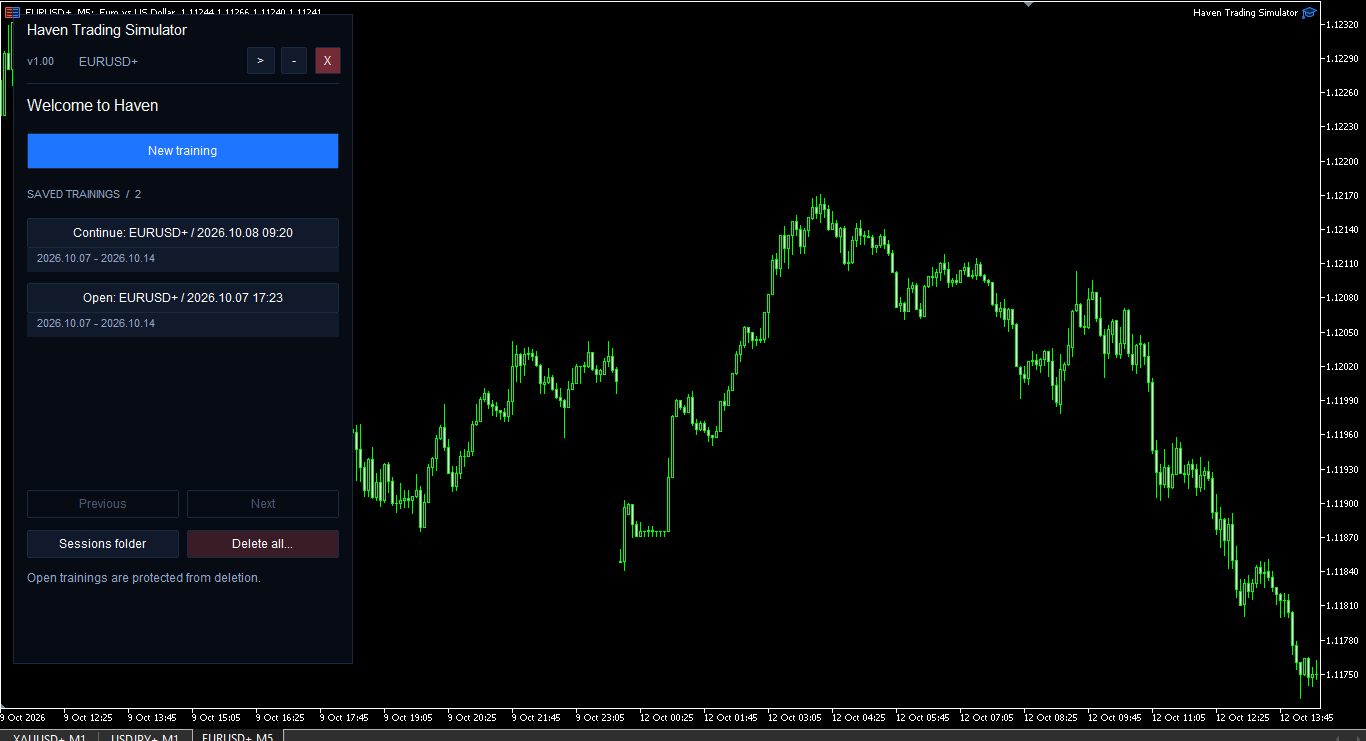
Task: Open the Sessions folder
Action: pos(103,544)
